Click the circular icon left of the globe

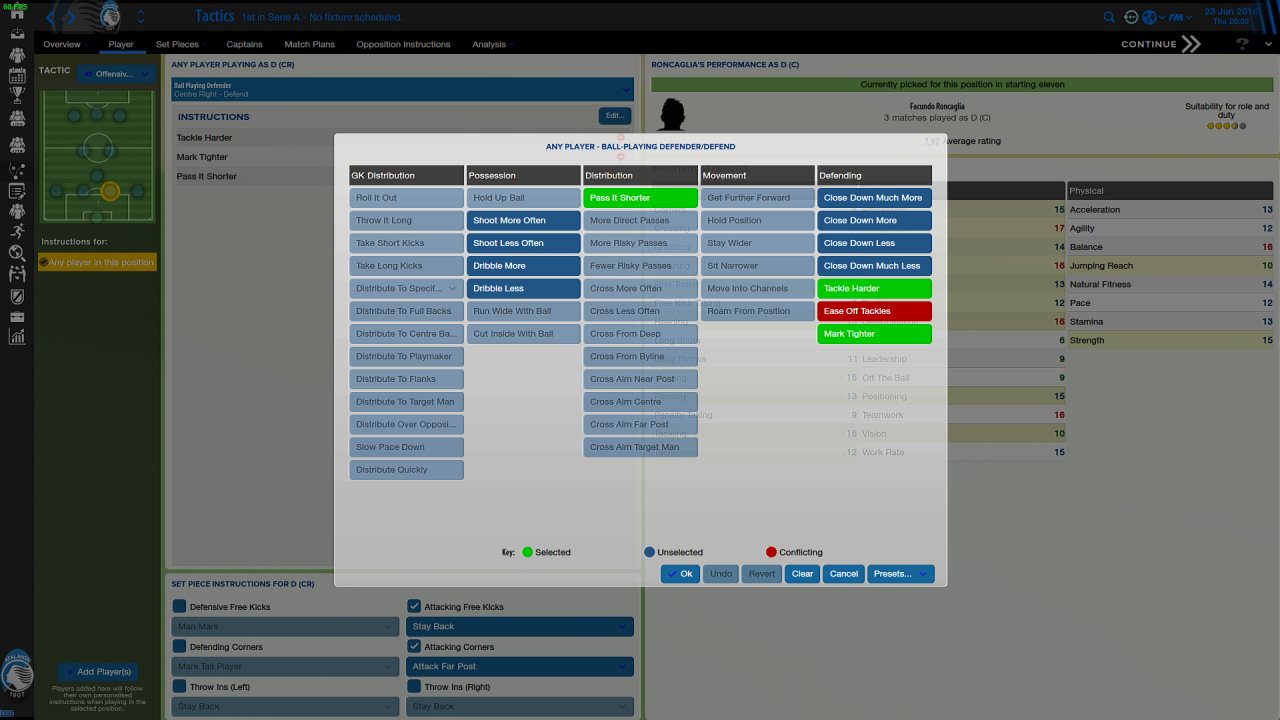tap(1131, 17)
